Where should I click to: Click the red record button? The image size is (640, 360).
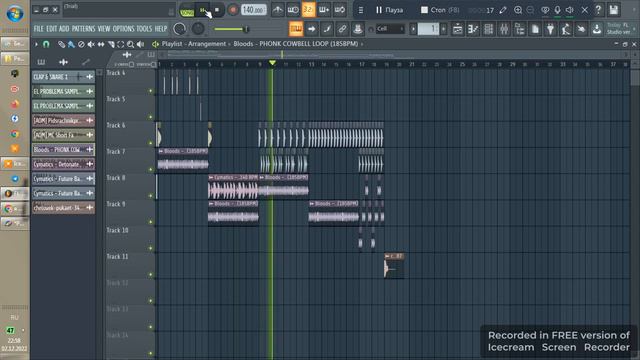click(233, 10)
